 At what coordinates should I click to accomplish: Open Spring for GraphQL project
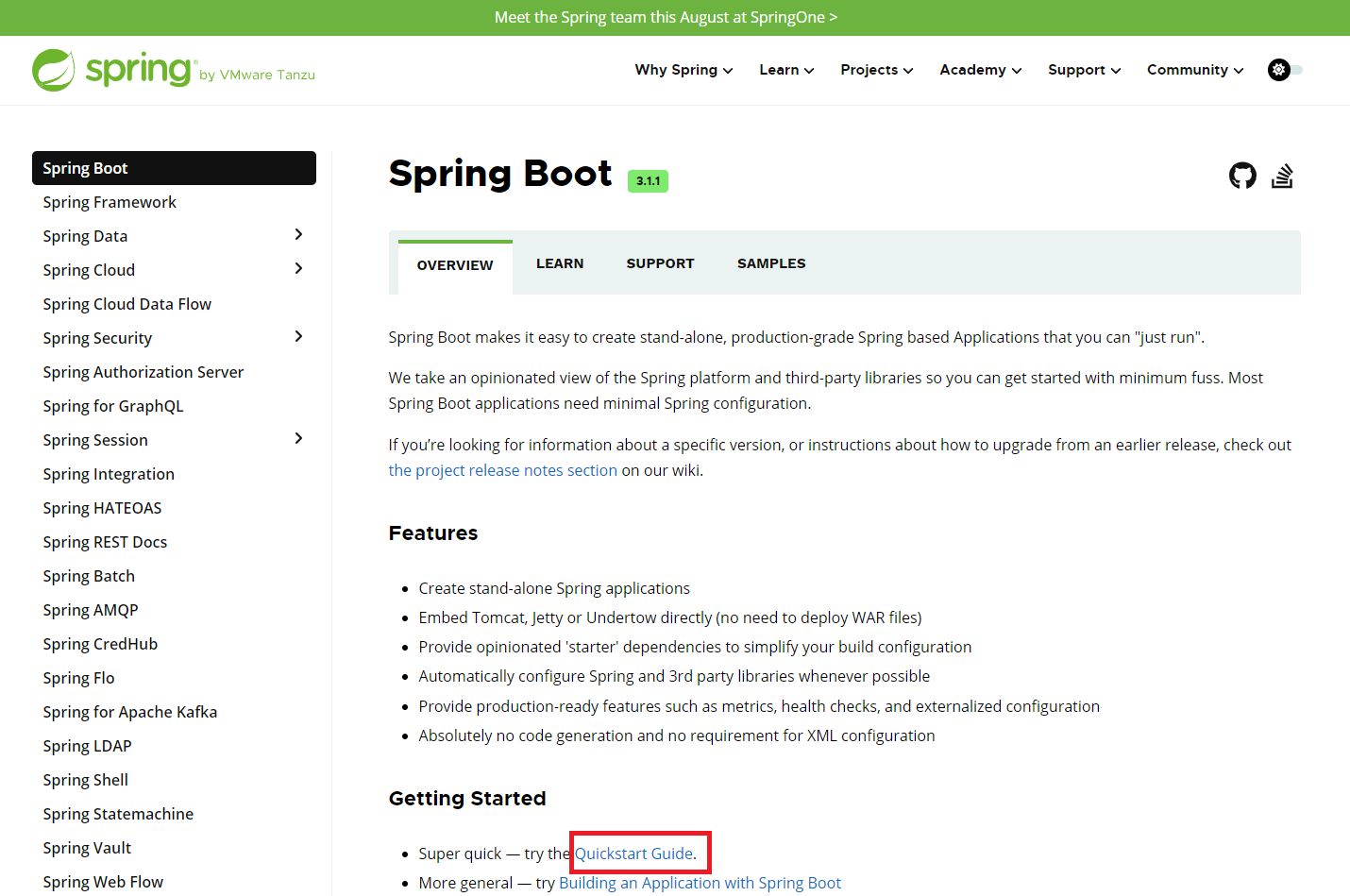(113, 406)
